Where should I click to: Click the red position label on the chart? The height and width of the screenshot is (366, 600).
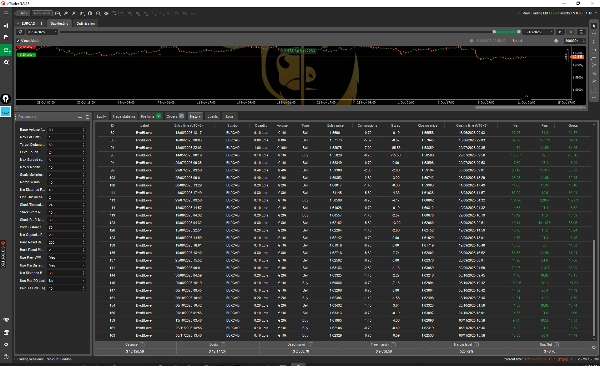(x=26, y=47)
